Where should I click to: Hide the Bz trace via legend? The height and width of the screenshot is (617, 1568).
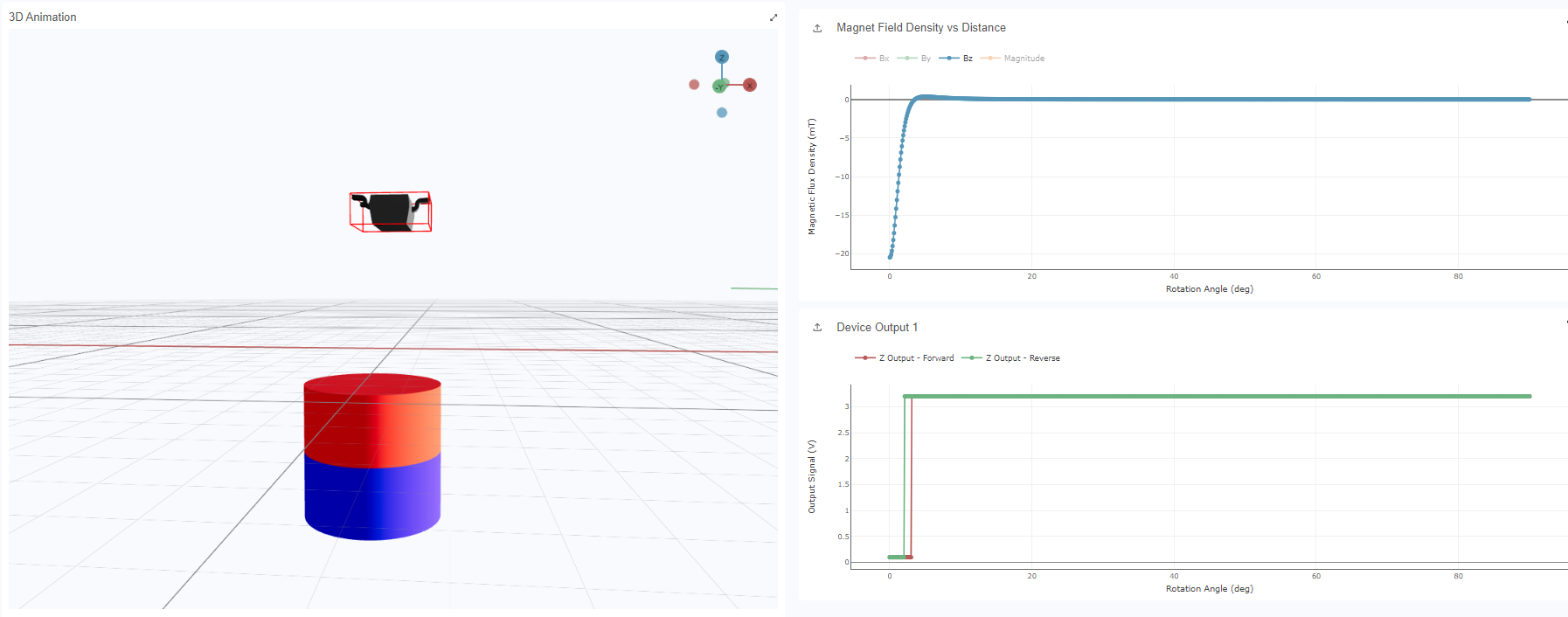click(956, 59)
